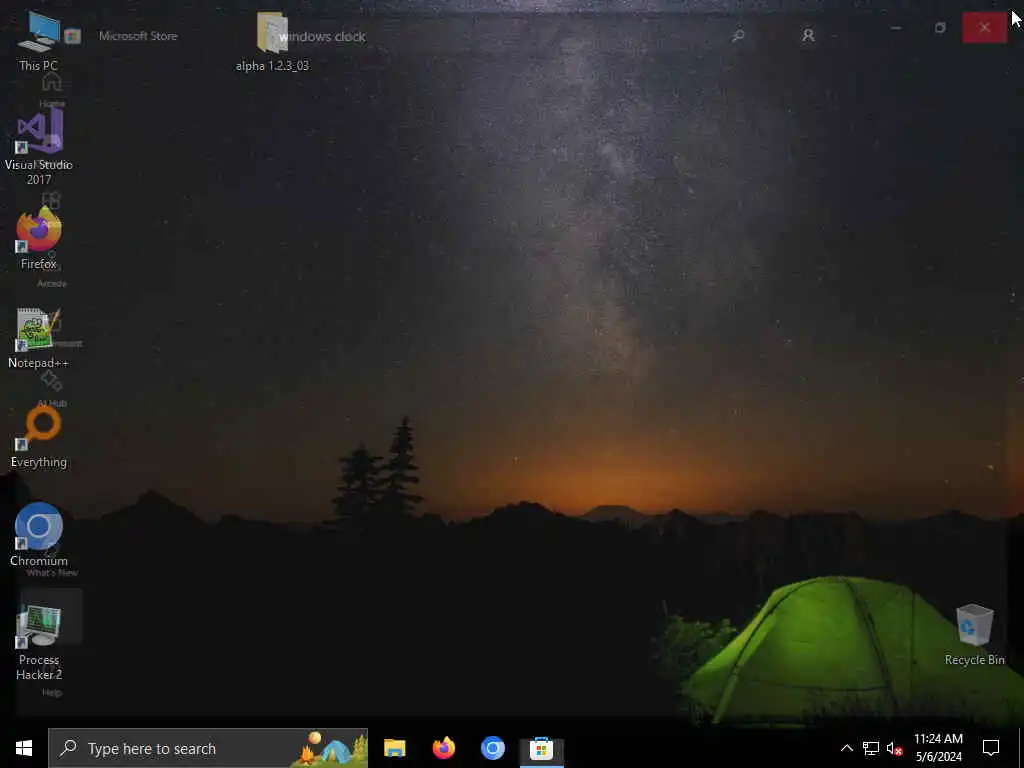Select the Everything search desktop shortcut
The width and height of the screenshot is (1024, 768).
pos(39,438)
